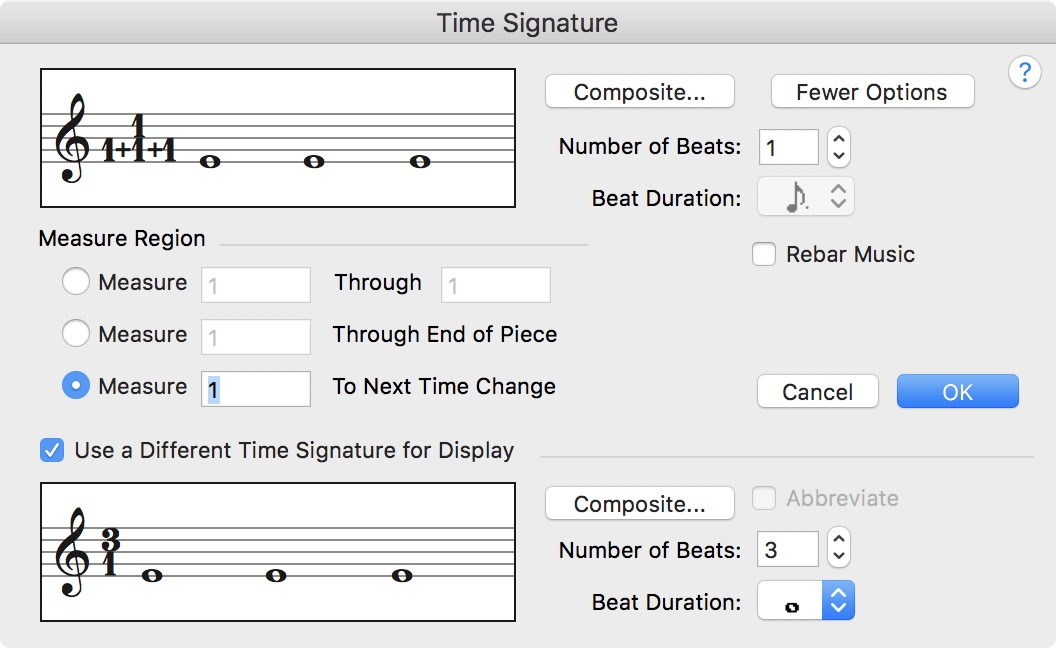Screen dimensions: 1056x648
Task: Uncheck Use a Different Time Signature for Display
Action: pos(52,450)
